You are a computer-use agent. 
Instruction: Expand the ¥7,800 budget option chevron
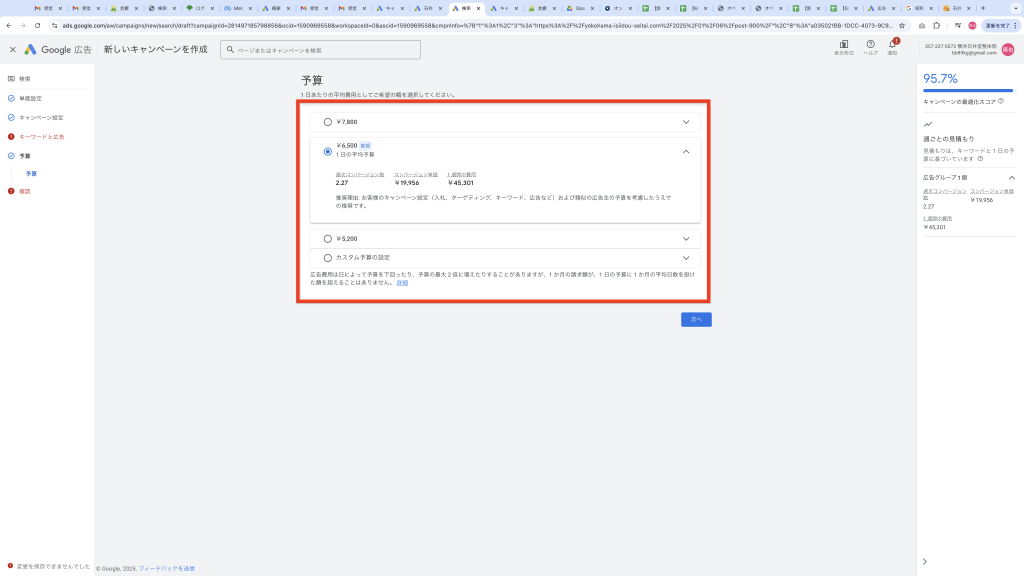tap(686, 122)
